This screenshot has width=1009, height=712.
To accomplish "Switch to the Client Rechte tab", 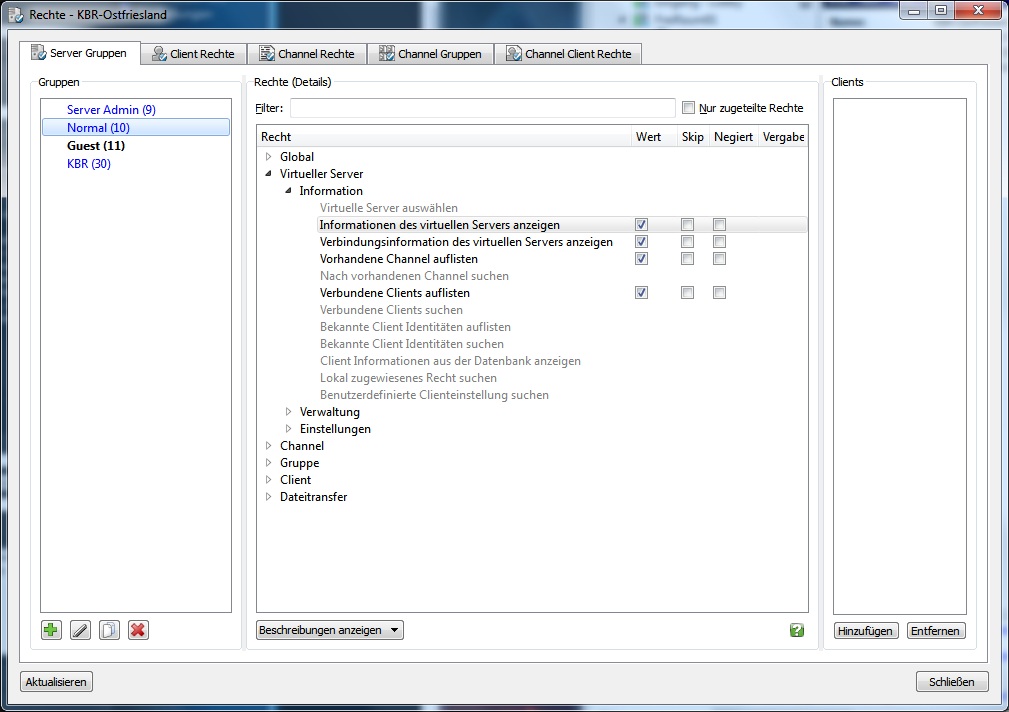I will (x=193, y=54).
